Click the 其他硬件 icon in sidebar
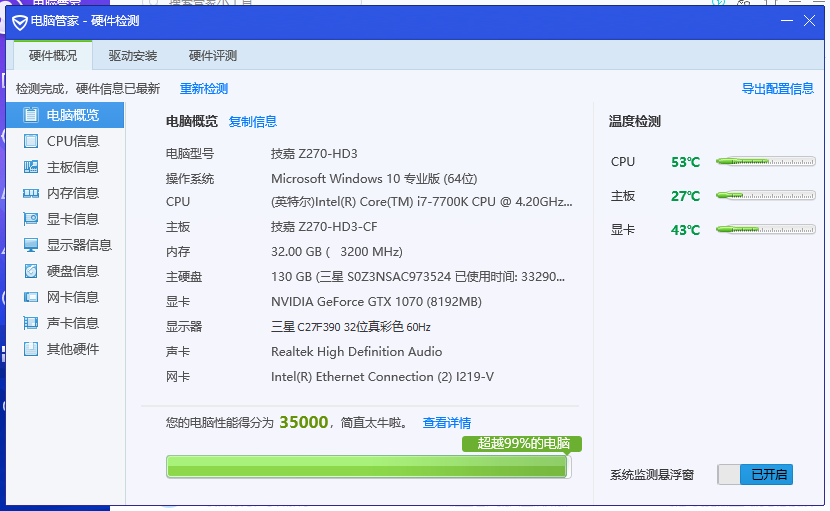This screenshot has width=830, height=511. (x=31, y=349)
